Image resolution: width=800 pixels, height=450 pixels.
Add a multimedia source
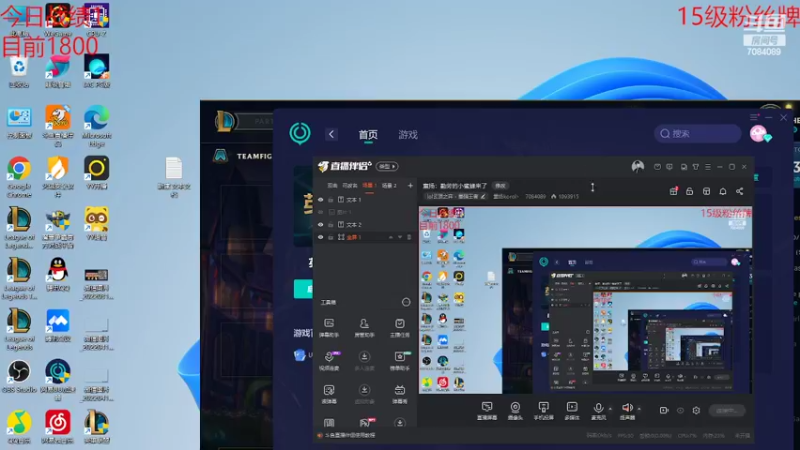pos(572,410)
